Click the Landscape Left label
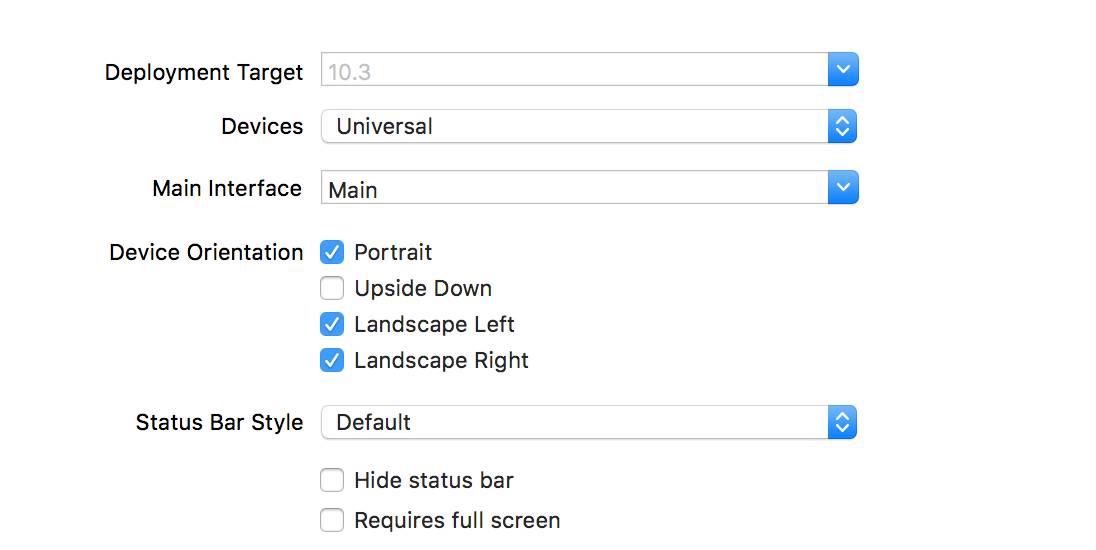The height and width of the screenshot is (550, 1096). pos(434,324)
